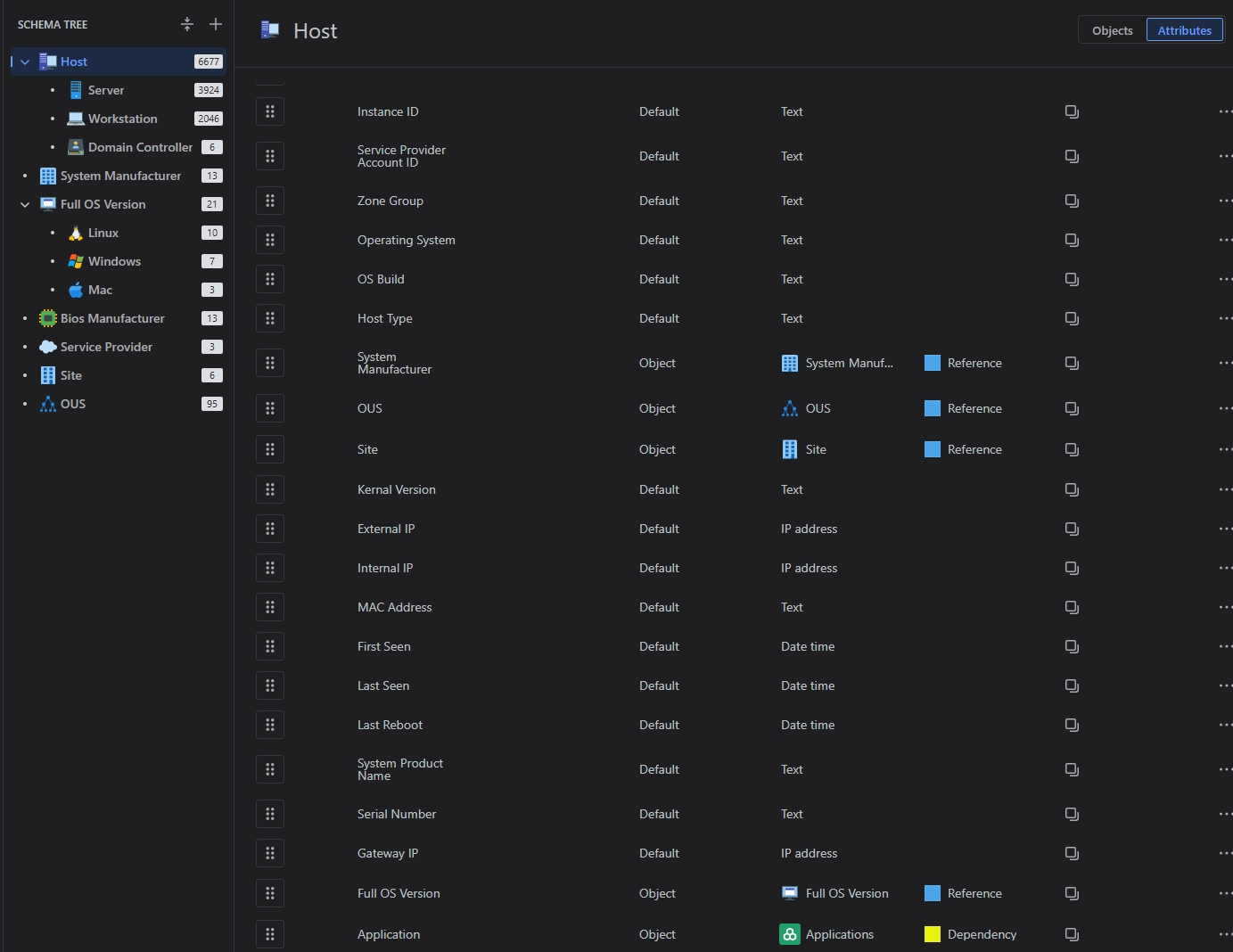Click the blue Reference swatch on the Site row
The height and width of the screenshot is (952, 1233).
pyautogui.click(x=932, y=449)
